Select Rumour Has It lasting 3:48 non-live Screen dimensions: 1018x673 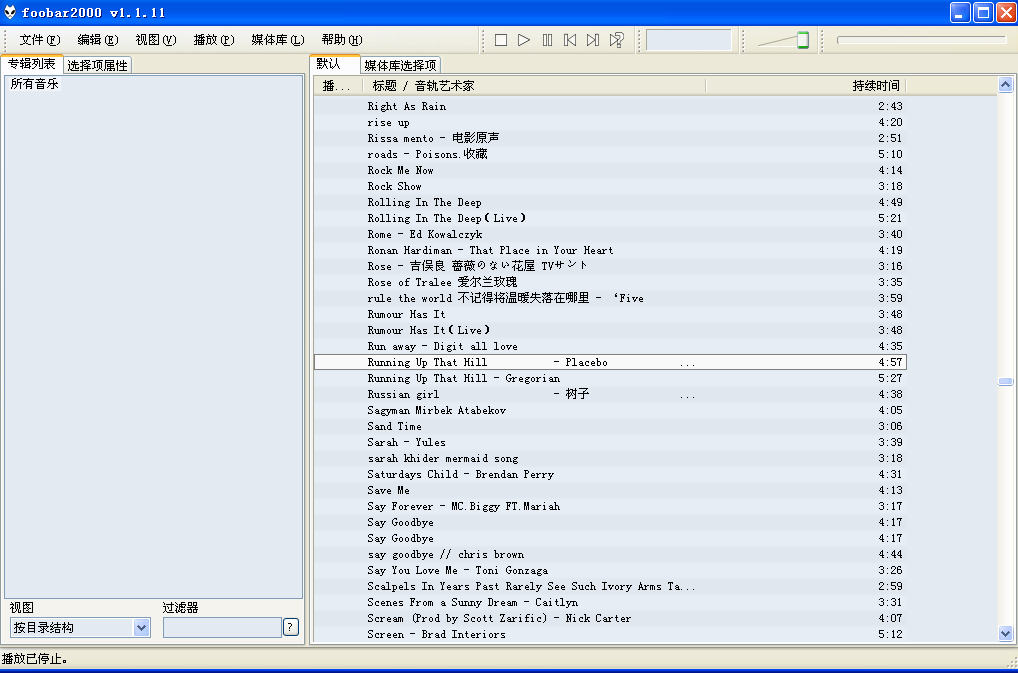click(x=610, y=314)
